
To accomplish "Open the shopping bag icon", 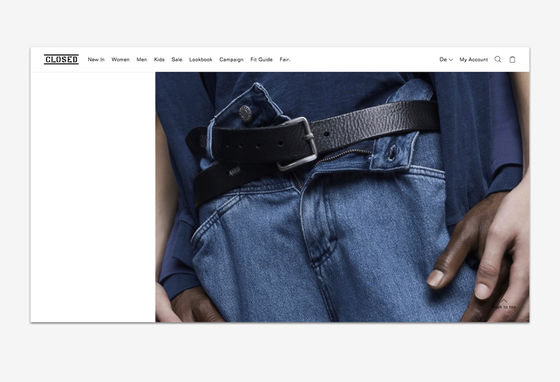I will 512,59.
